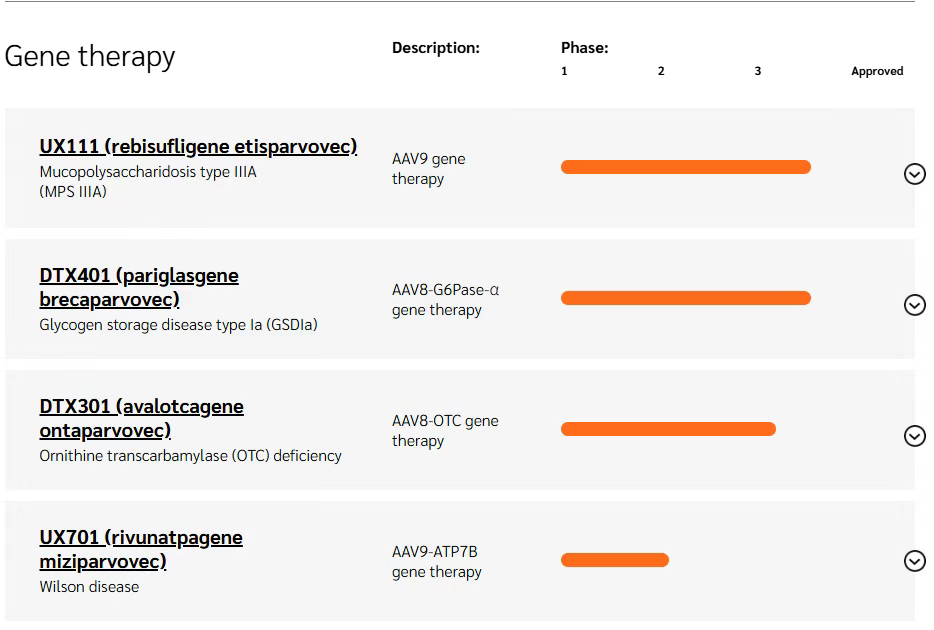The height and width of the screenshot is (630, 934).
Task: Select the DTX401 orange phase progress bar
Action: coord(685,298)
